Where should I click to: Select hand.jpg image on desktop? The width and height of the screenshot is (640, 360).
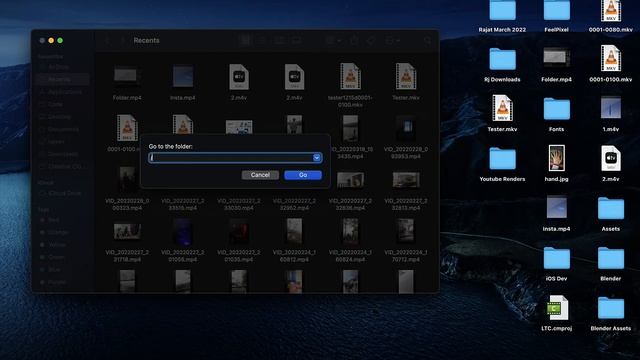(556, 163)
